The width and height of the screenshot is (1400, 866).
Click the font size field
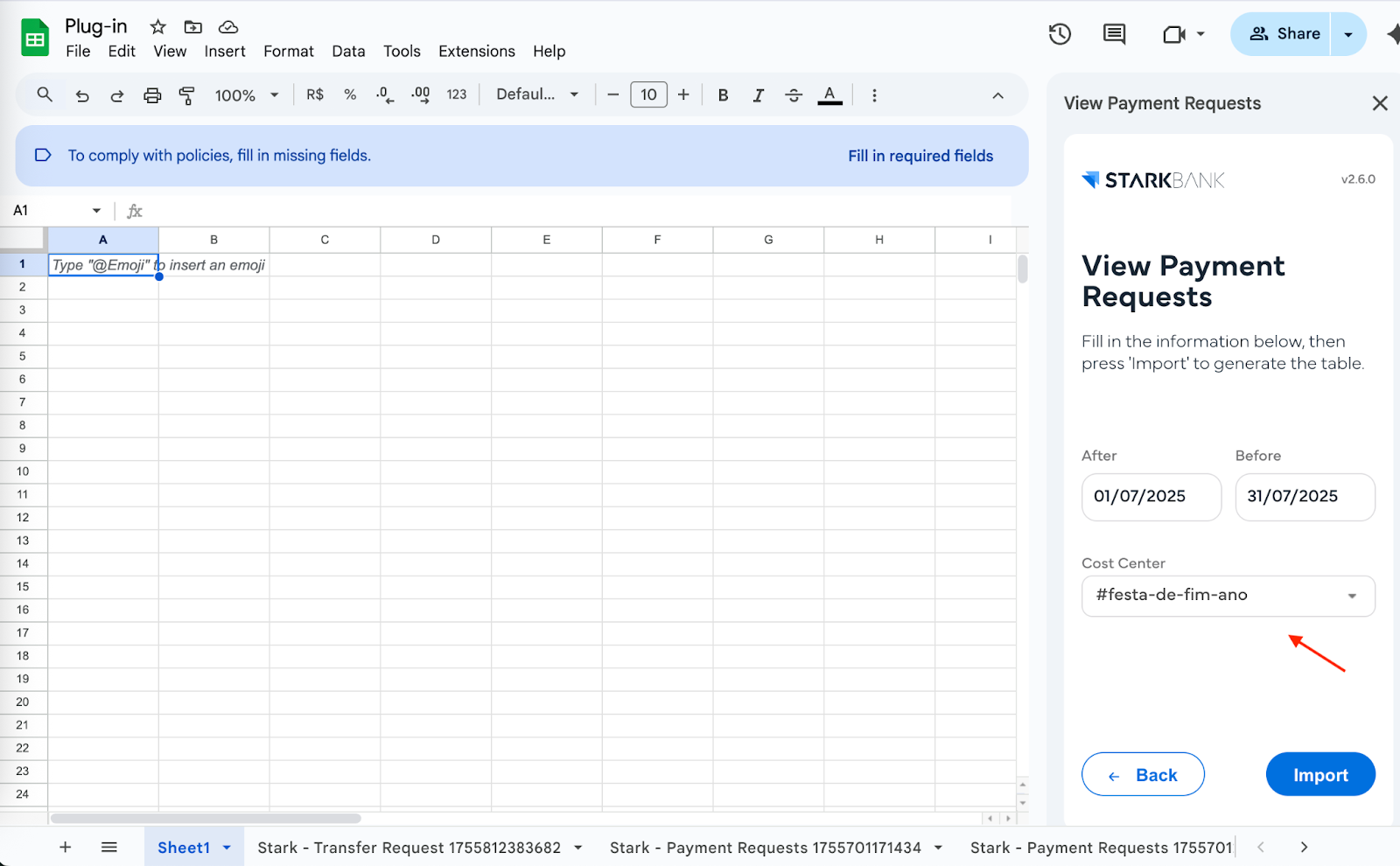[648, 94]
